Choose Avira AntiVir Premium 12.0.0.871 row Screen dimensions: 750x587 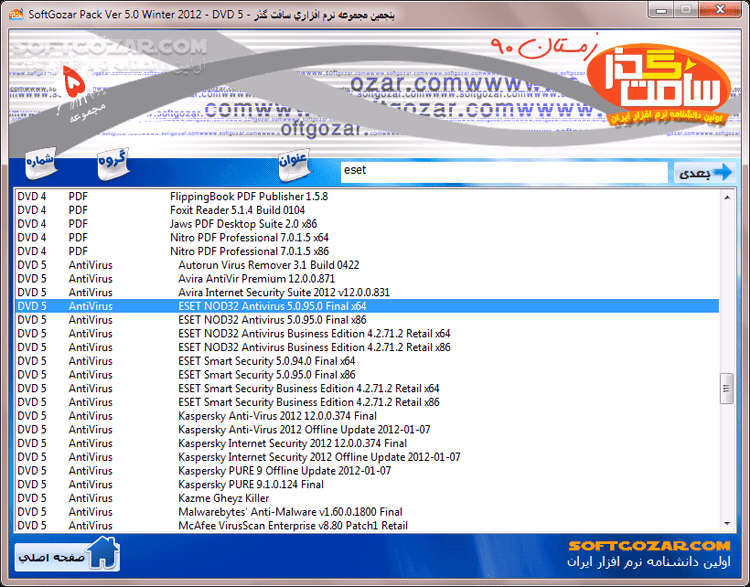coord(256,279)
